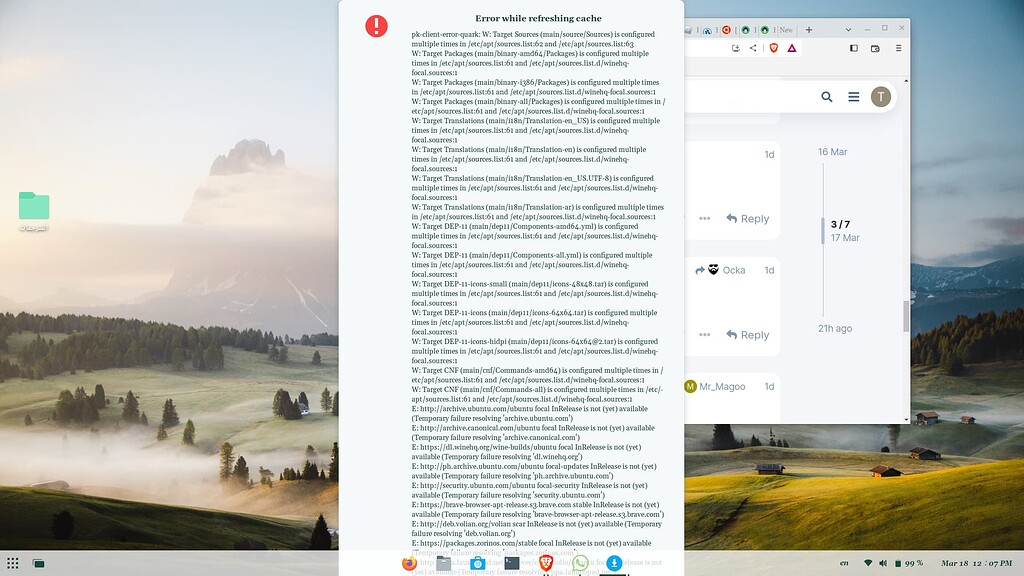Open the forum hamburger menu
This screenshot has height=576, width=1024.
(x=853, y=97)
